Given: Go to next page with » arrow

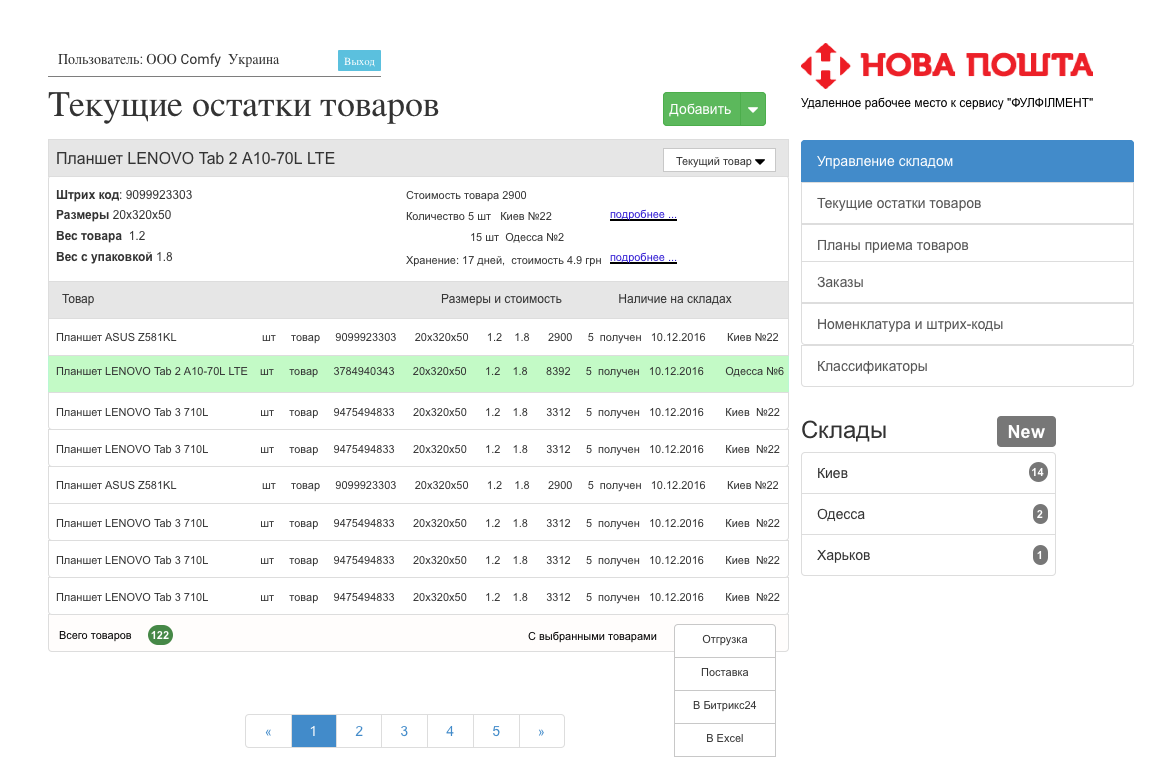Looking at the screenshot, I should coord(541,732).
